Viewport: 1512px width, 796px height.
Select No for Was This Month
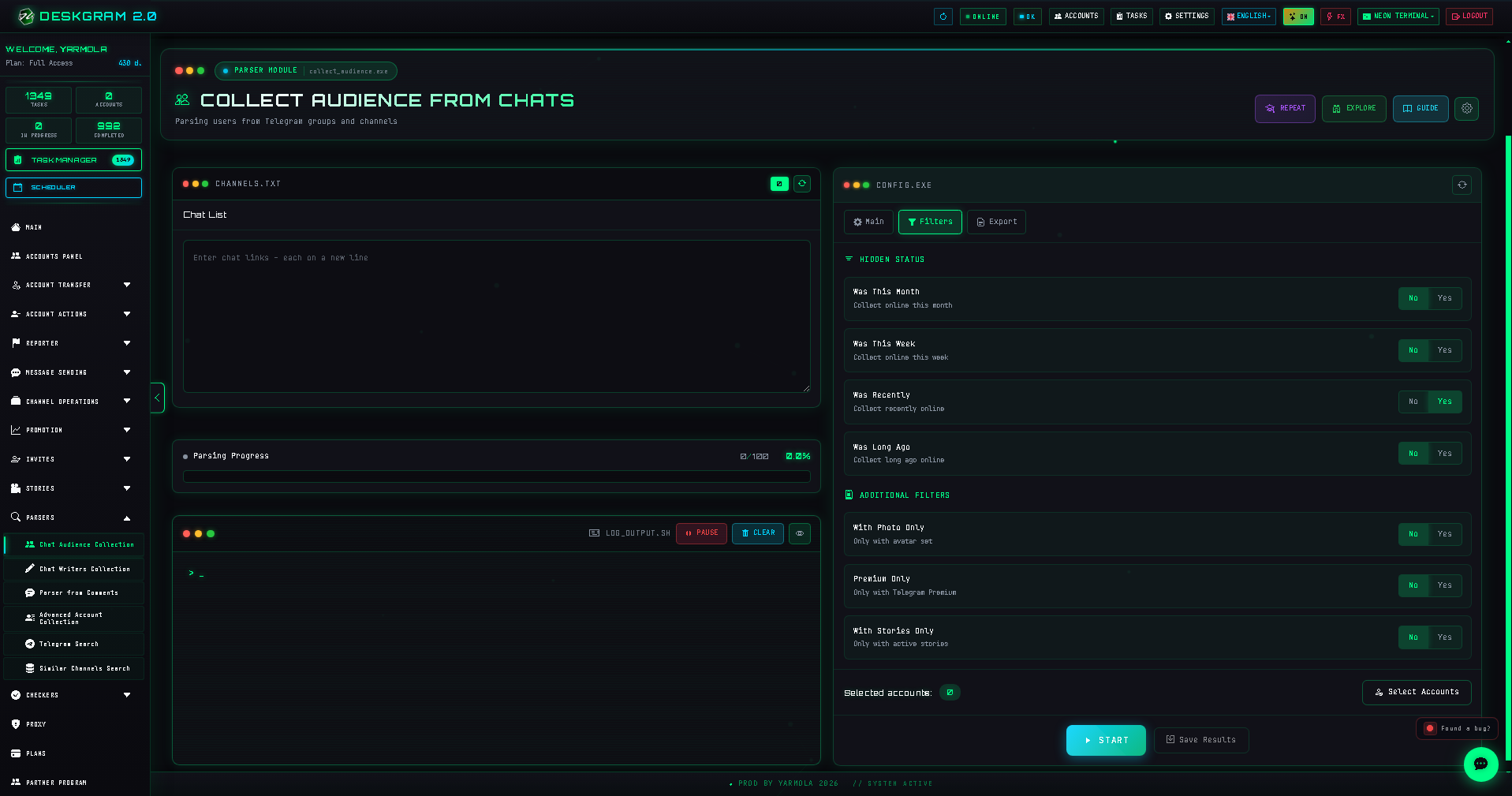(x=1413, y=298)
